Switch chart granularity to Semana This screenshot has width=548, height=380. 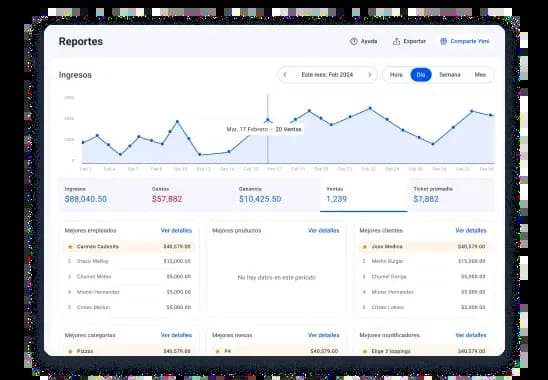pos(450,75)
